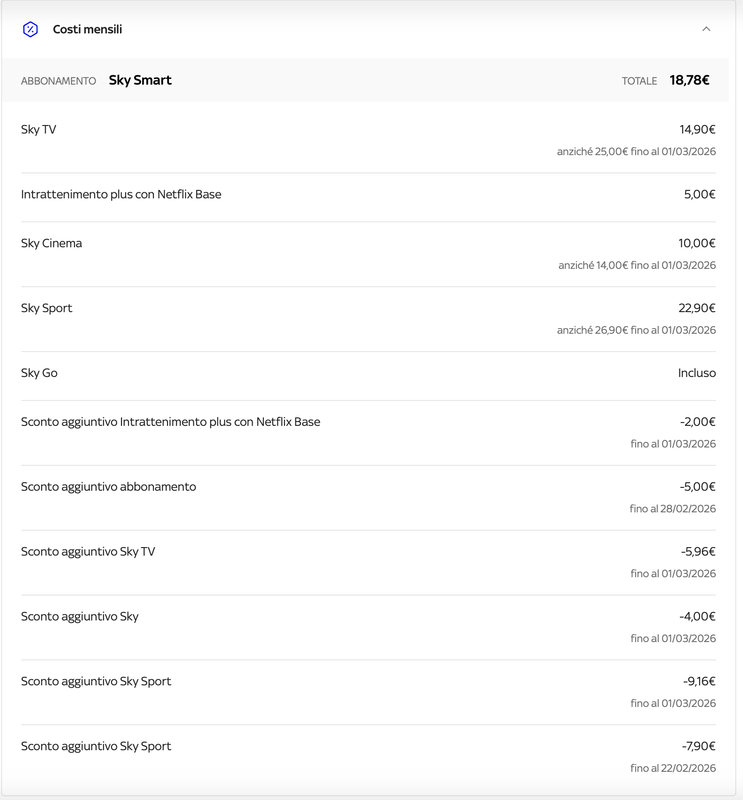Select the Sky Smart subscription name
Screen dimensions: 743x800
point(140,80)
